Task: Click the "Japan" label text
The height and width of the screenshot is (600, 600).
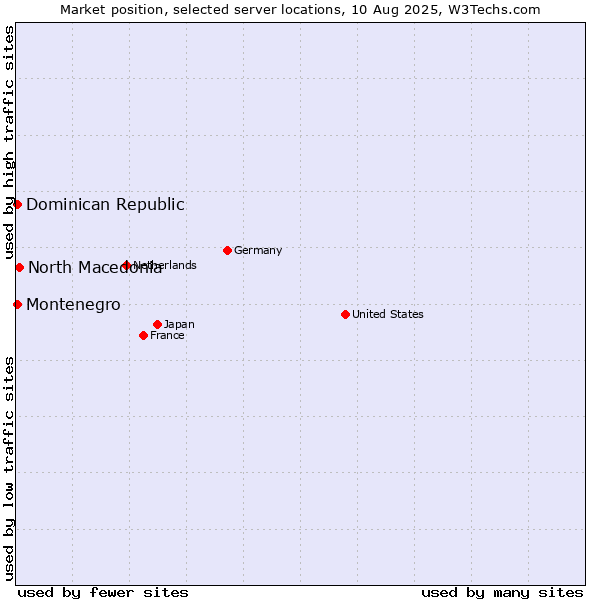Action: click(x=179, y=324)
